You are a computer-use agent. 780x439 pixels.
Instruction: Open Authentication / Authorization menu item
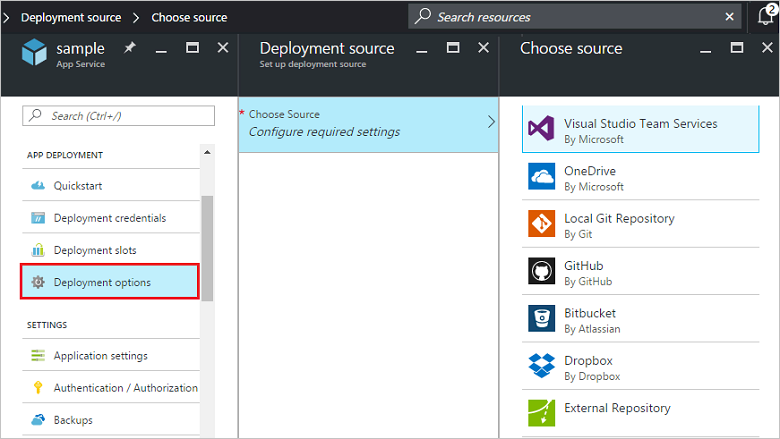(111, 387)
